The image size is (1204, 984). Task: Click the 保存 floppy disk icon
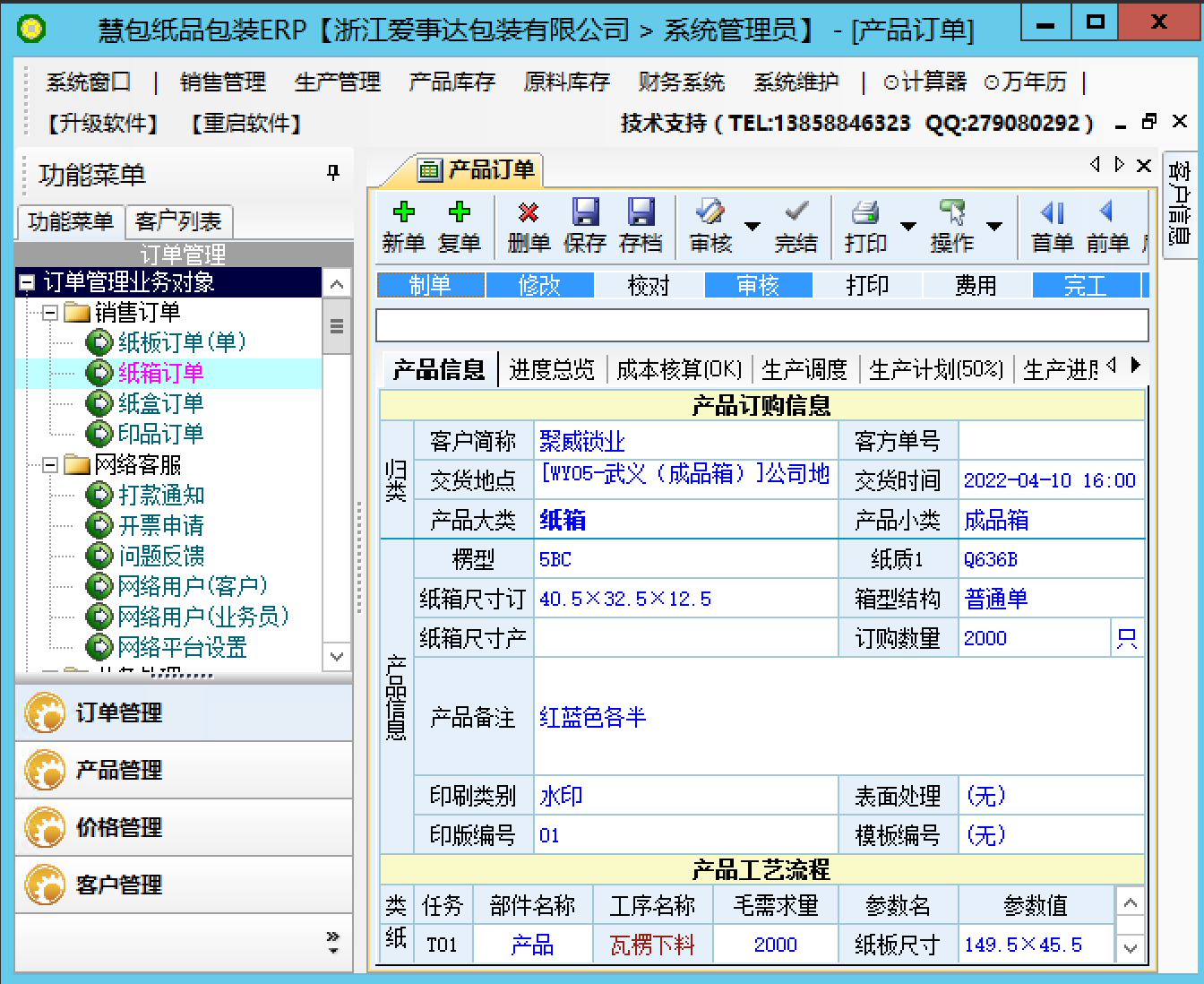point(585,212)
